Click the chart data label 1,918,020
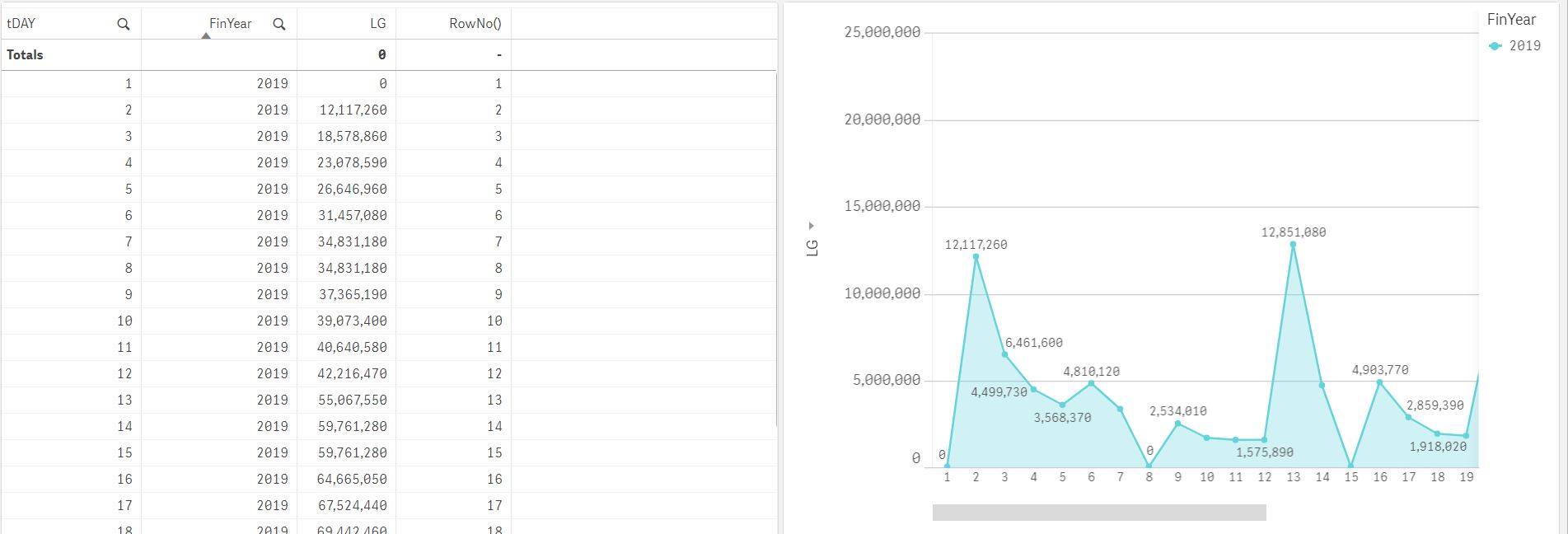This screenshot has height=534, width=1568. (1438, 447)
